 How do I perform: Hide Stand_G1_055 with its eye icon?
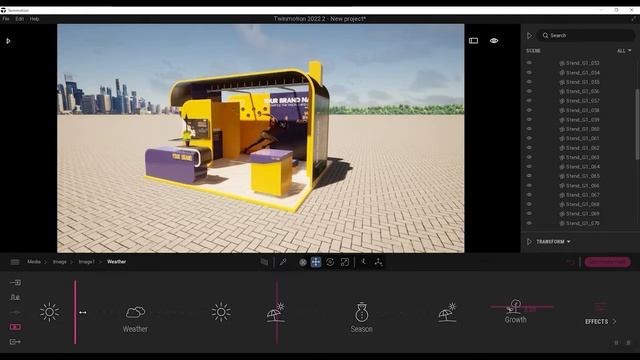[529, 82]
